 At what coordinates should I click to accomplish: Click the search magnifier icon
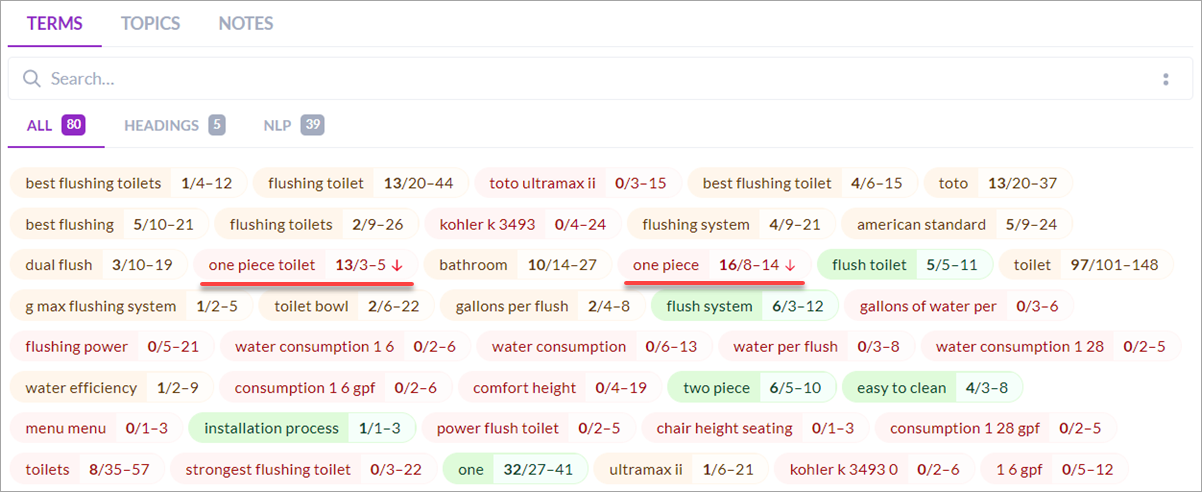pyautogui.click(x=32, y=79)
